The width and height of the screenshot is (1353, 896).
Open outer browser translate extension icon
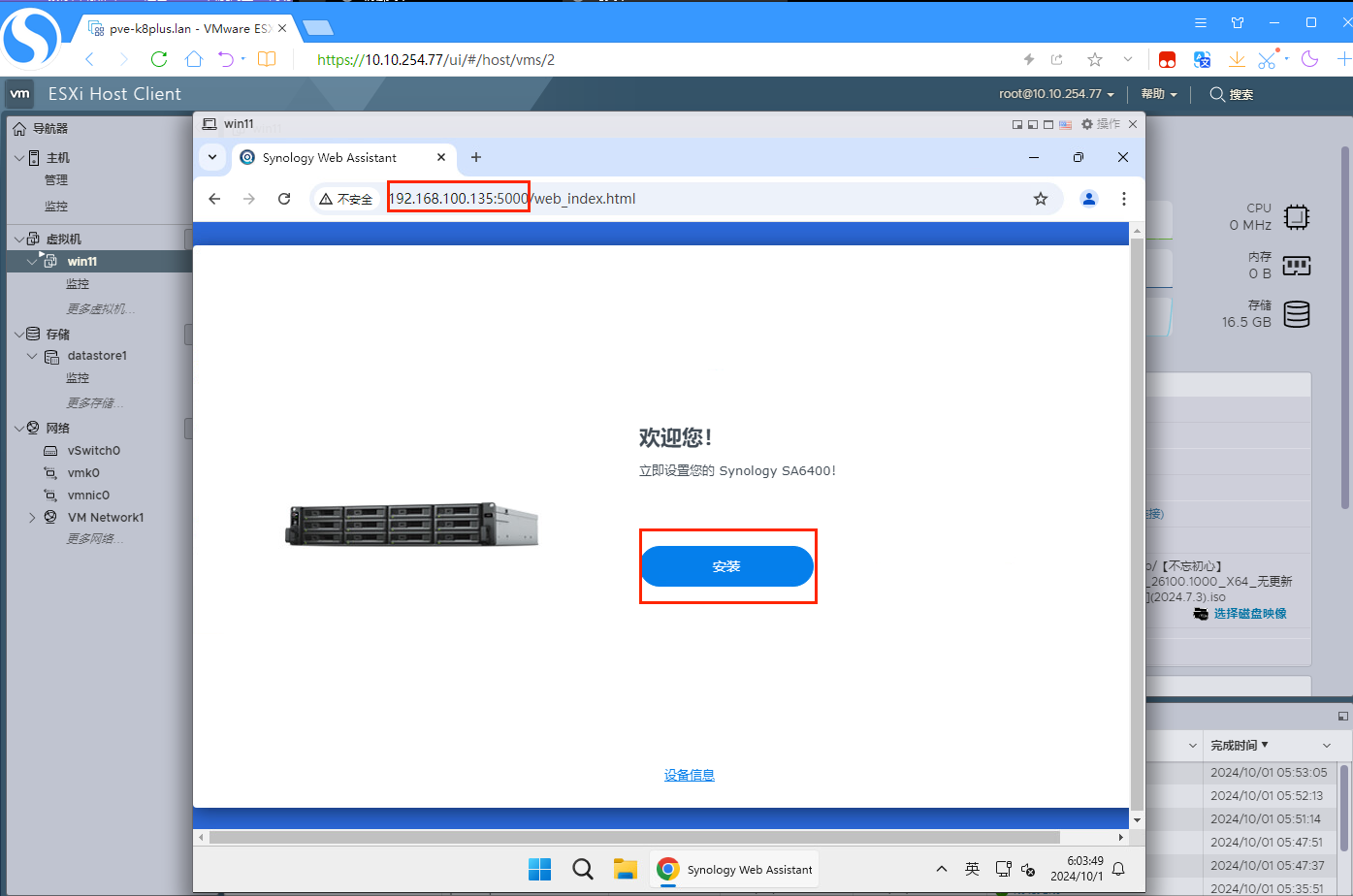click(x=1203, y=59)
